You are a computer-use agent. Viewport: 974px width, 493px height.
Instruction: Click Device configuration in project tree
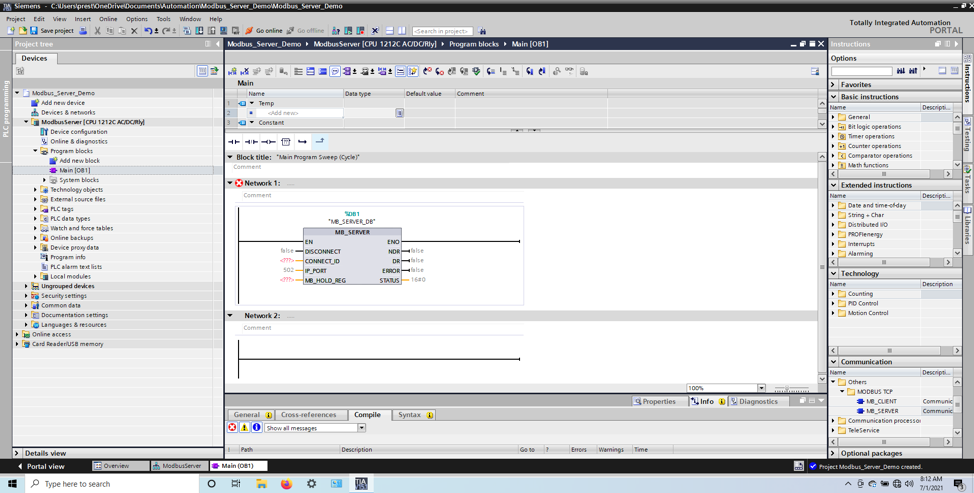tap(78, 132)
